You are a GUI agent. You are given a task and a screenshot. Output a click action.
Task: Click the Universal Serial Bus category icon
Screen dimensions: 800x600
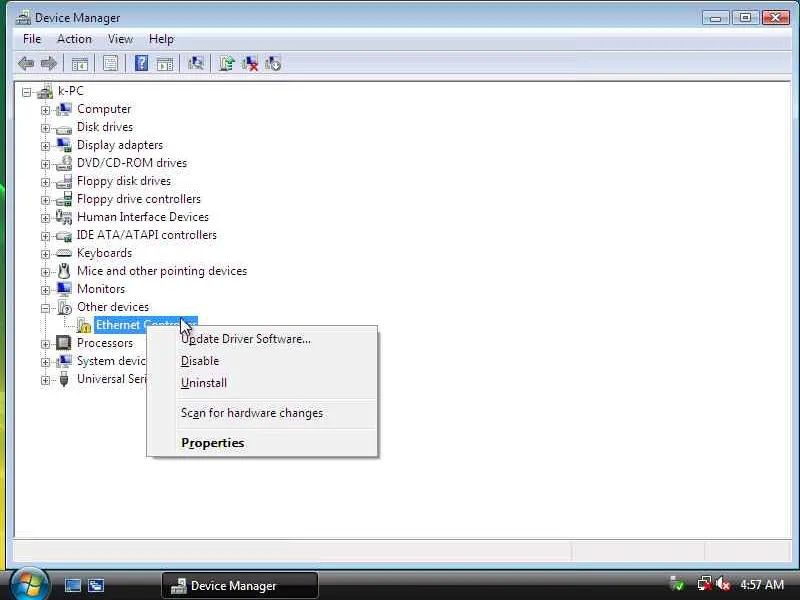tap(64, 379)
